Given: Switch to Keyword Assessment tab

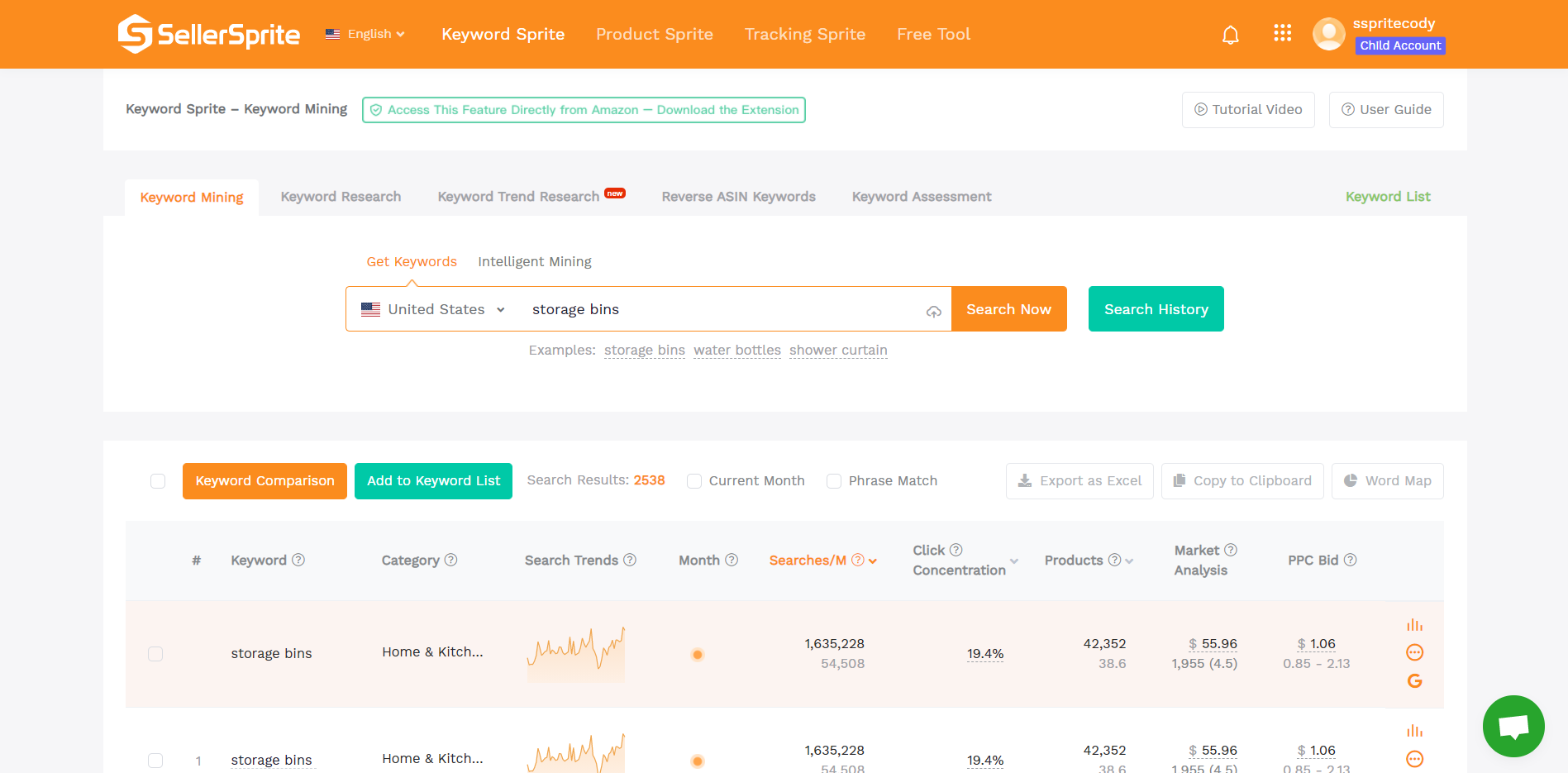Looking at the screenshot, I should point(922,197).
